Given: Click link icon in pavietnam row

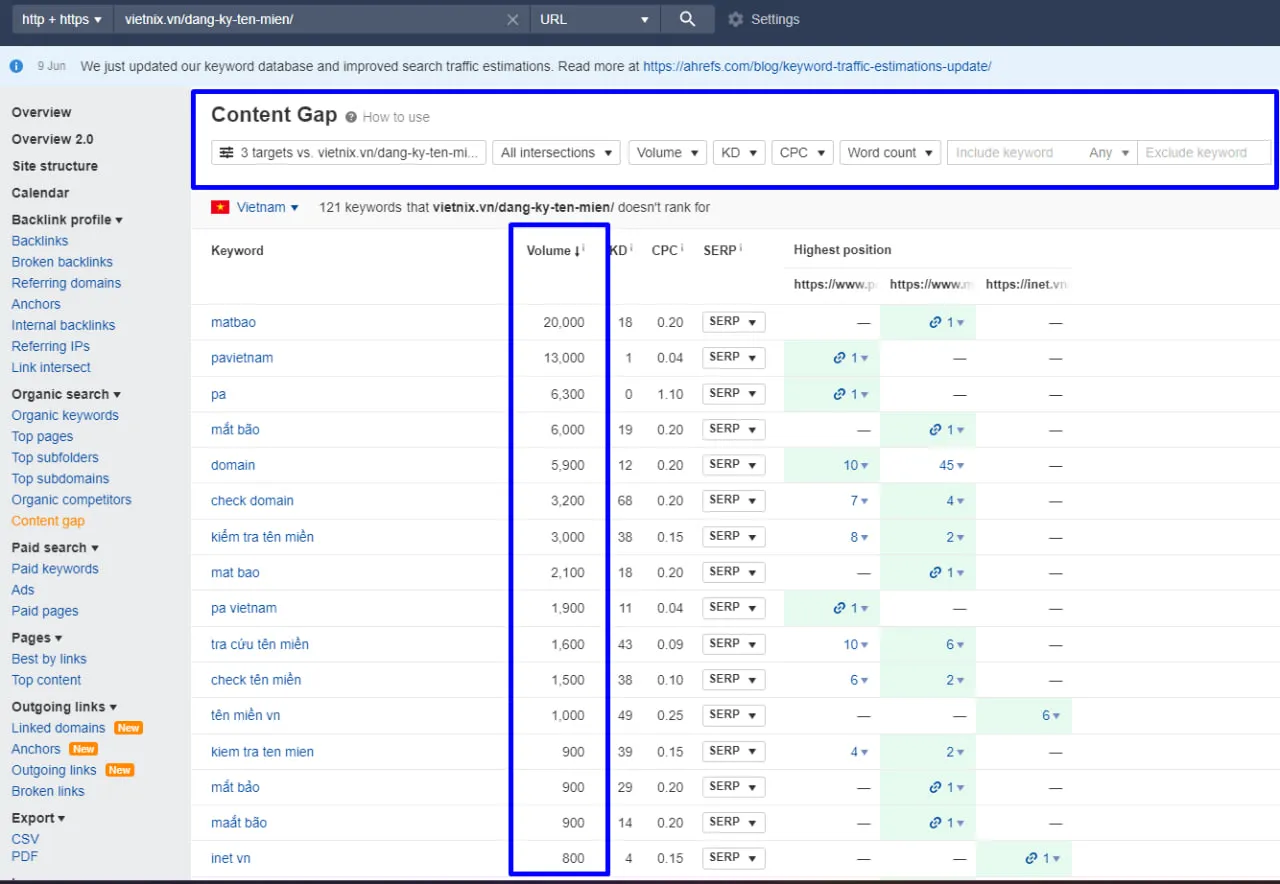Looking at the screenshot, I should (x=840, y=358).
